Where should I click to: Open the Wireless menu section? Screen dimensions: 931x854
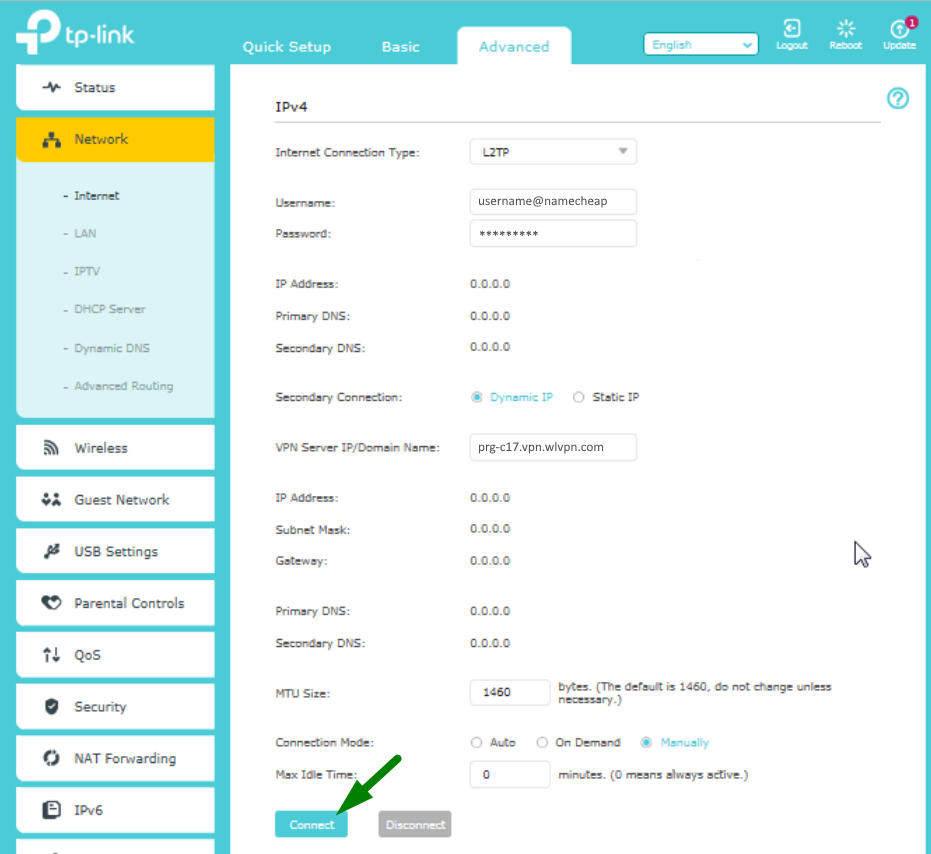click(x=115, y=448)
